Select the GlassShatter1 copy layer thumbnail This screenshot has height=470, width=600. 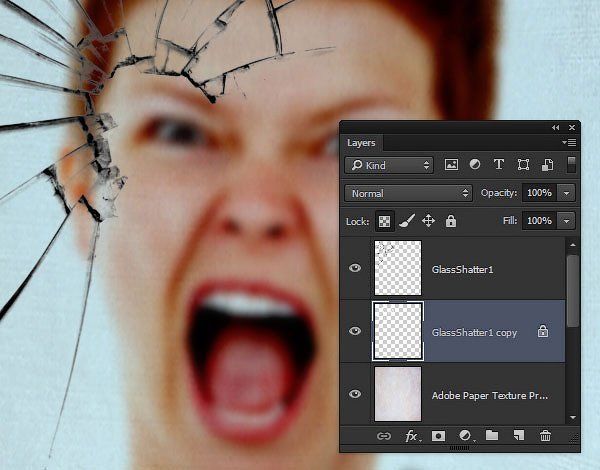398,331
